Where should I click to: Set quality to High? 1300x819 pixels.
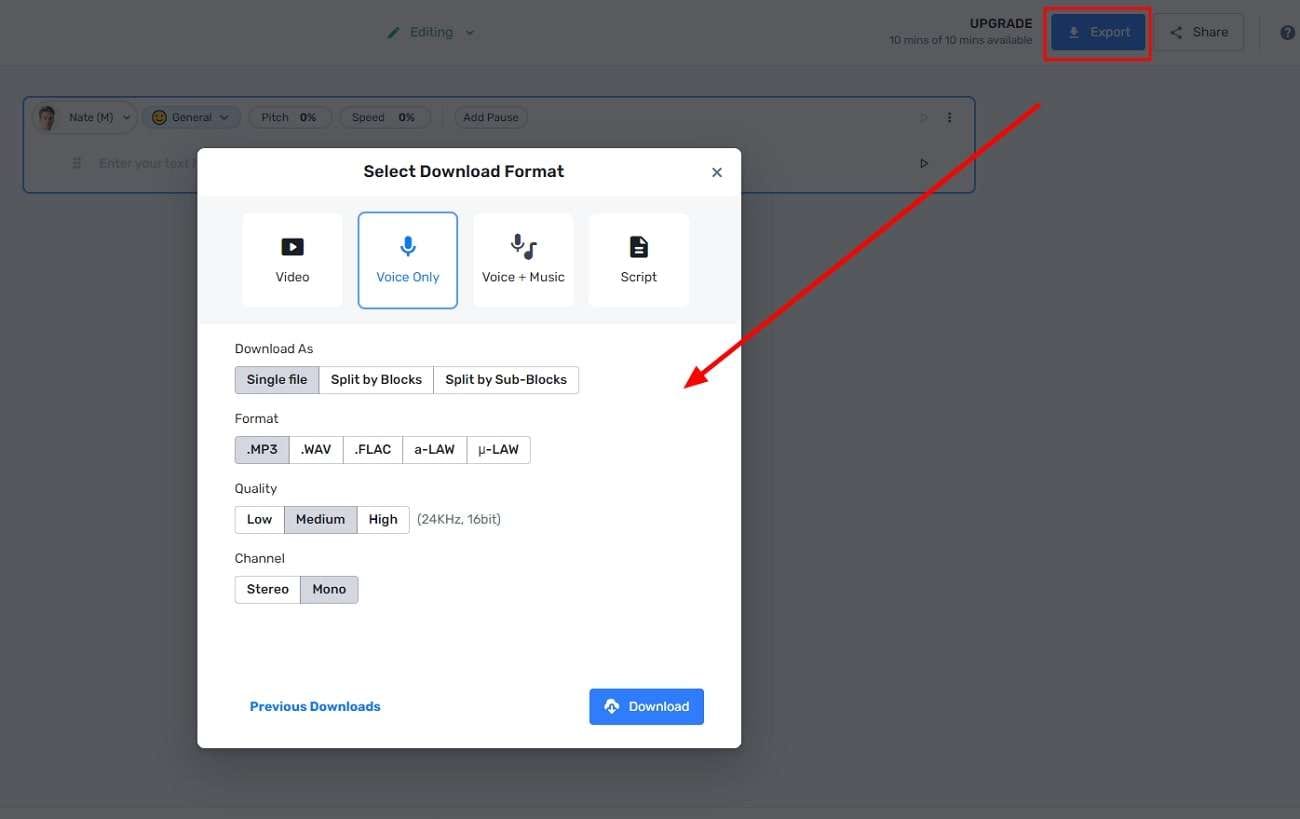click(383, 520)
